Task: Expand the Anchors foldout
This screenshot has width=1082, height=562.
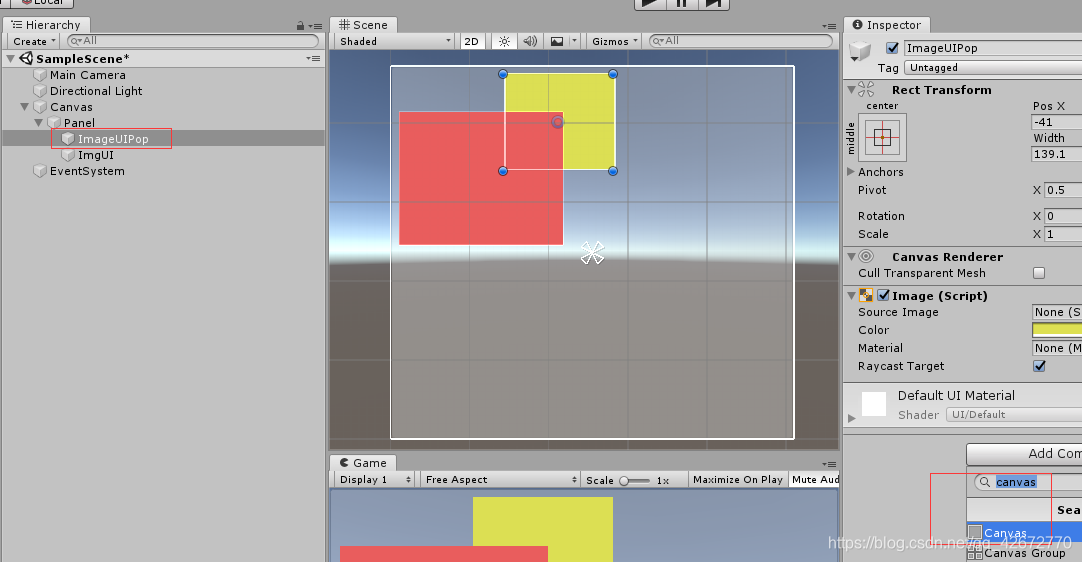Action: coord(851,171)
